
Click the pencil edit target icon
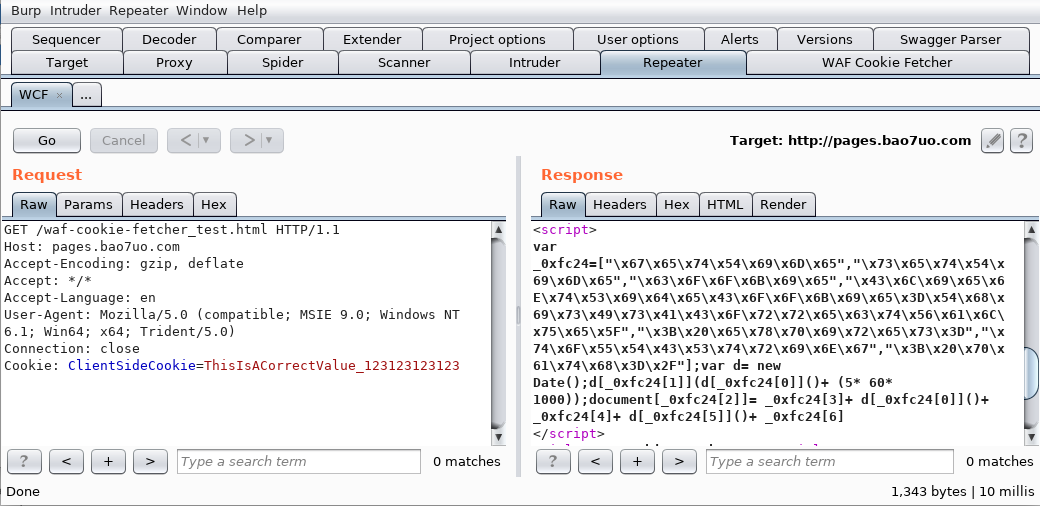tap(993, 141)
